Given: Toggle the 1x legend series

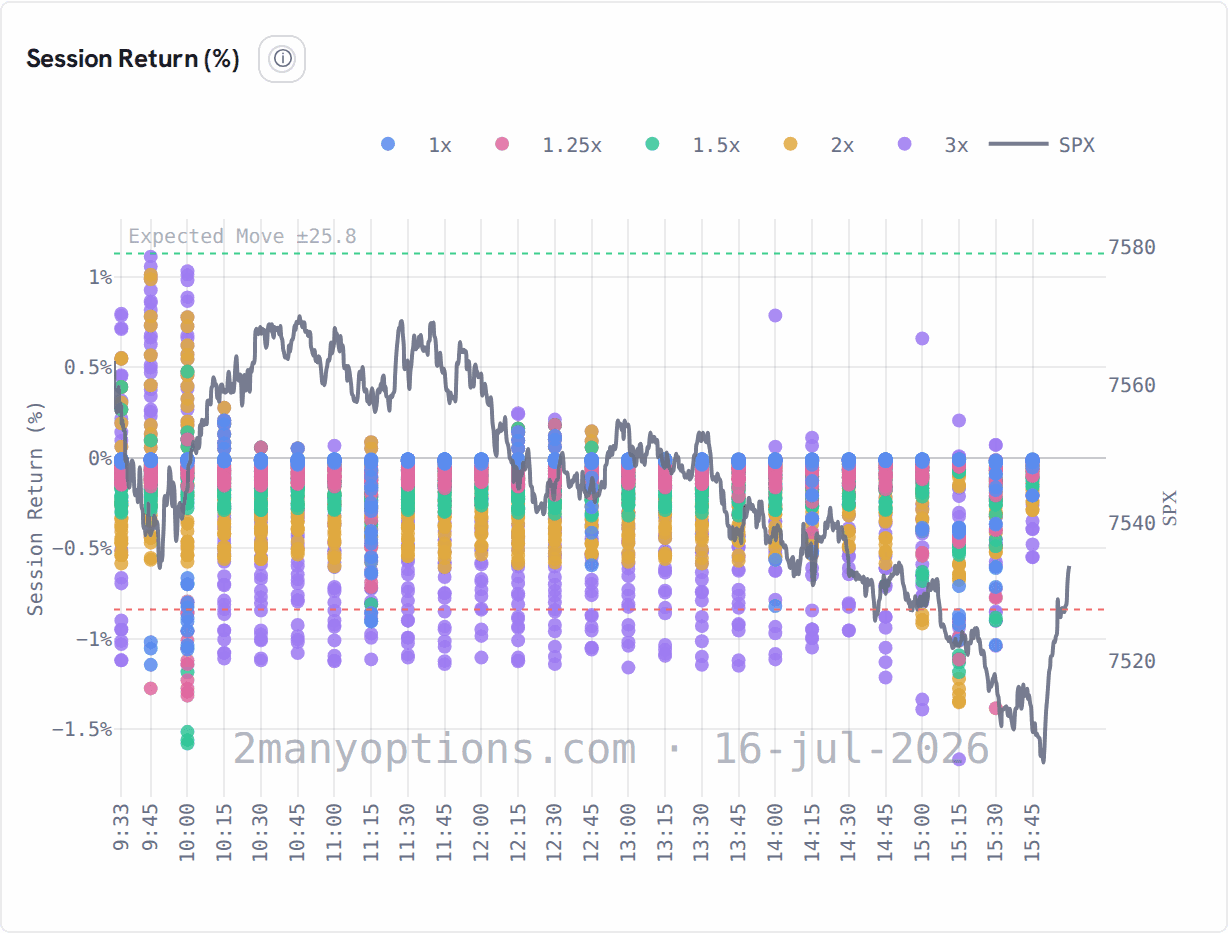Looking at the screenshot, I should click(416, 145).
